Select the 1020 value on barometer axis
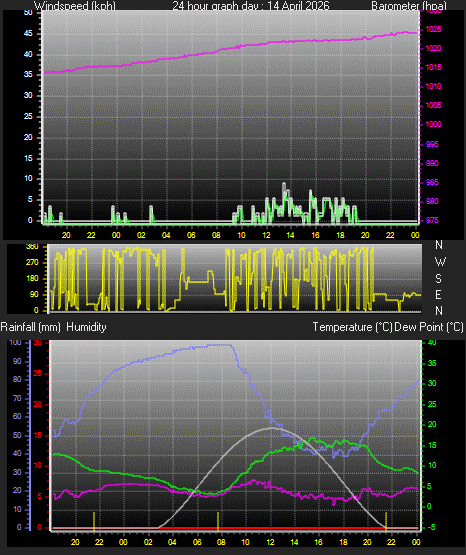 [433, 48]
